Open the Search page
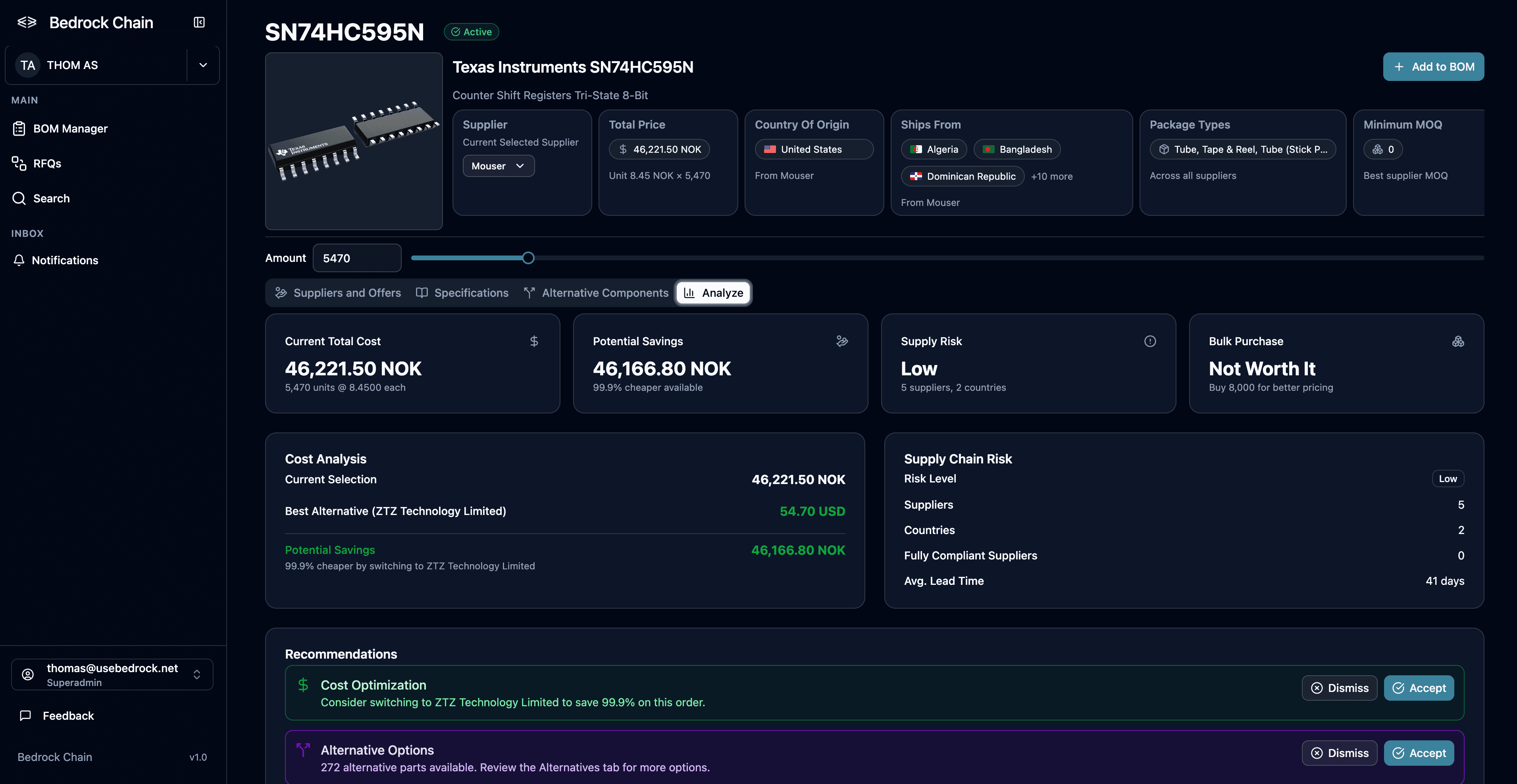Image resolution: width=1517 pixels, height=784 pixels. pyautogui.click(x=51, y=198)
